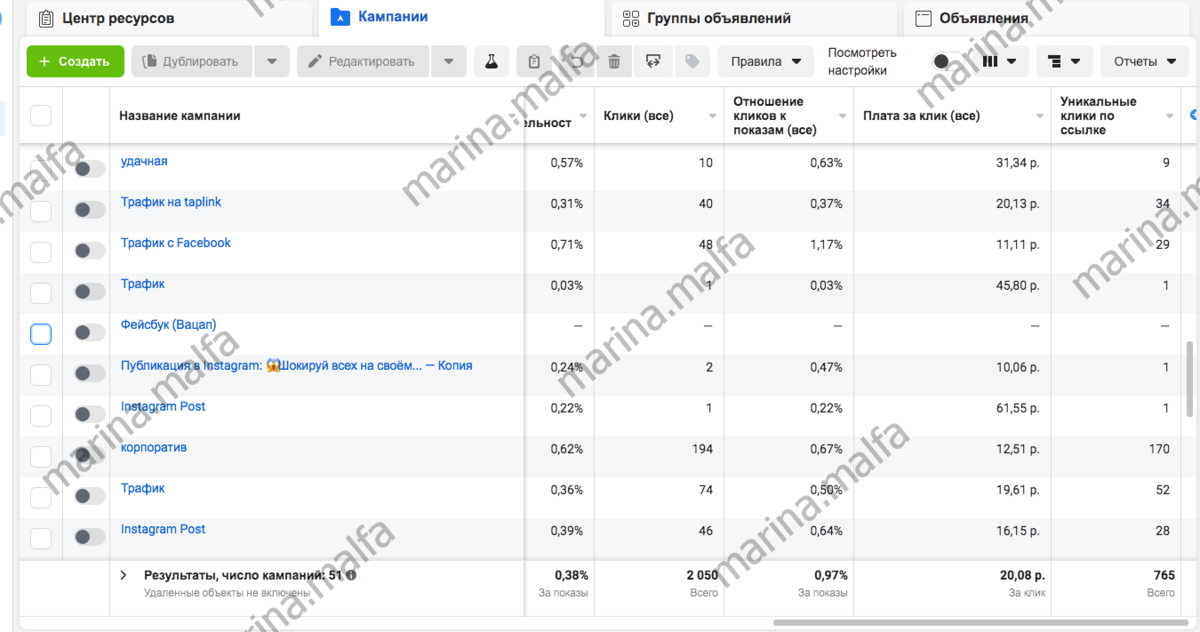Click the vertical scrollbar thumb on the right
This screenshot has height=632, width=1200.
(x=1189, y=380)
